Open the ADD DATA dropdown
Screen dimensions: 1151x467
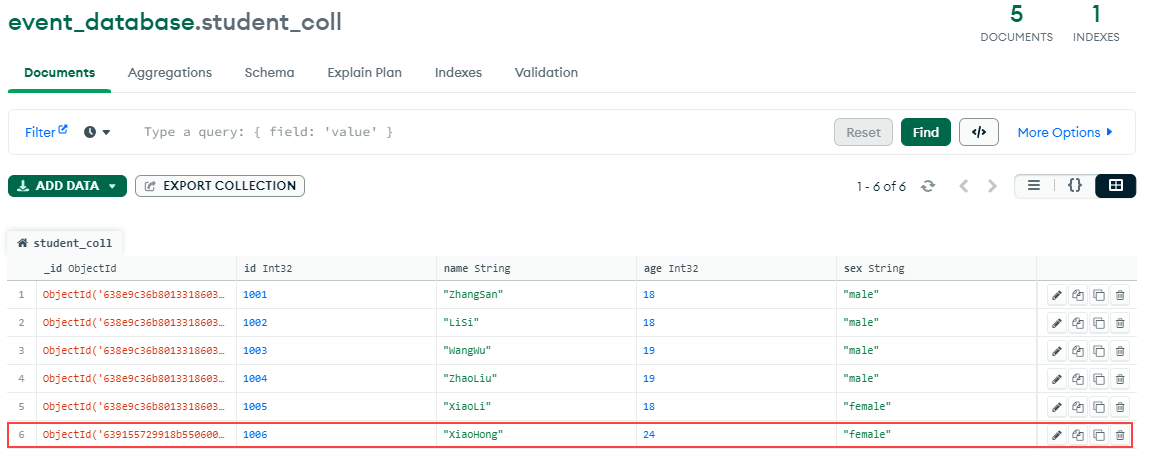point(67,186)
